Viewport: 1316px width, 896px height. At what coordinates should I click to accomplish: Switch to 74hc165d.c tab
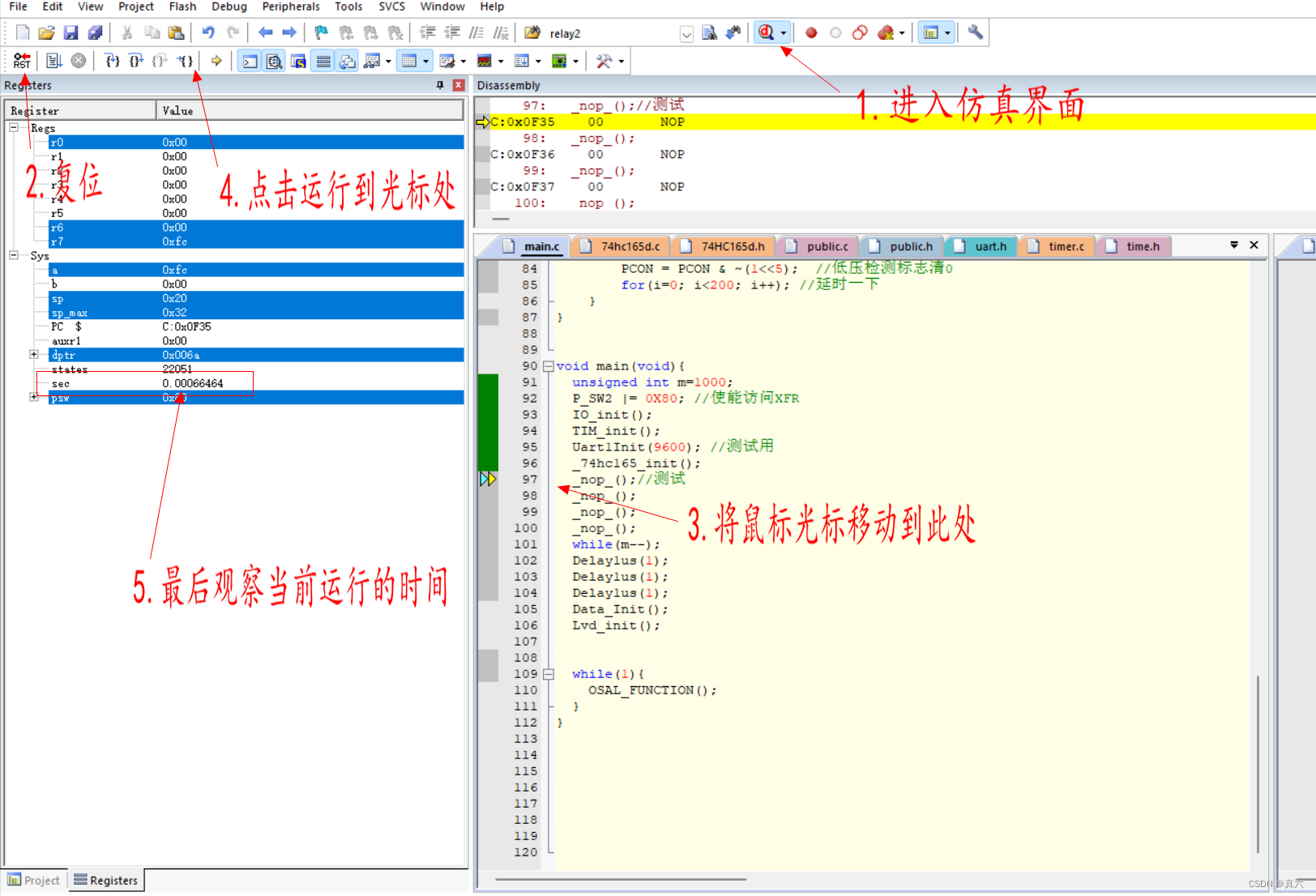point(622,246)
